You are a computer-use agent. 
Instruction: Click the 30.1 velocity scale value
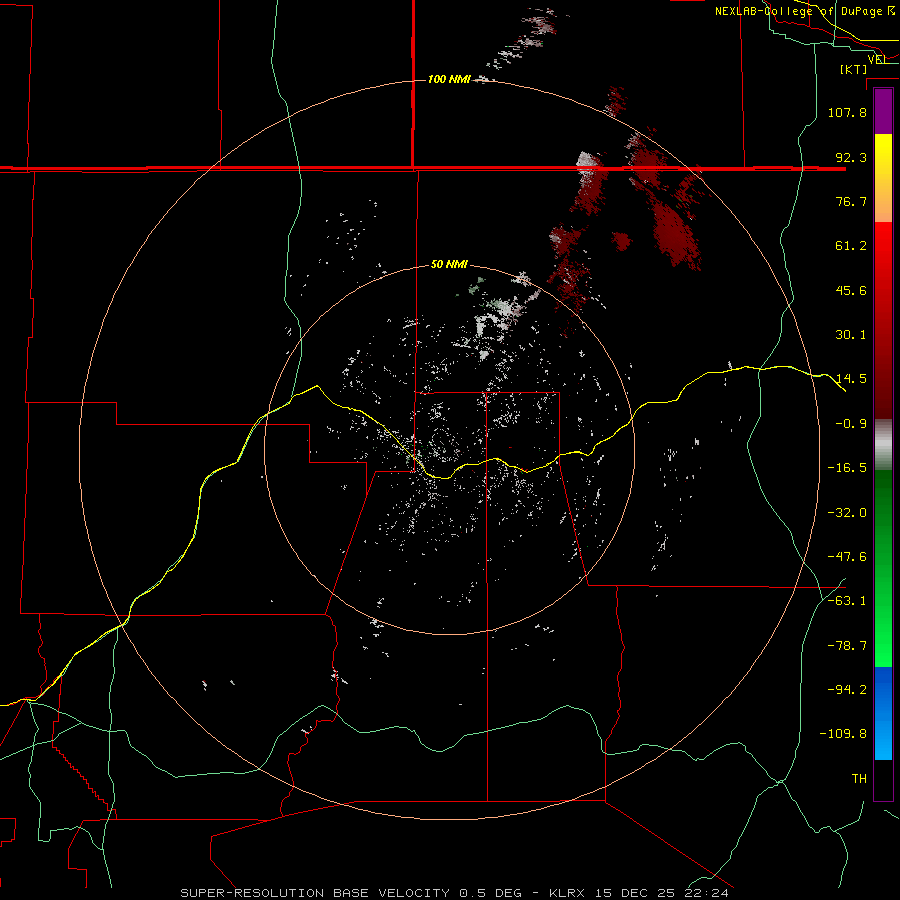coord(851,335)
